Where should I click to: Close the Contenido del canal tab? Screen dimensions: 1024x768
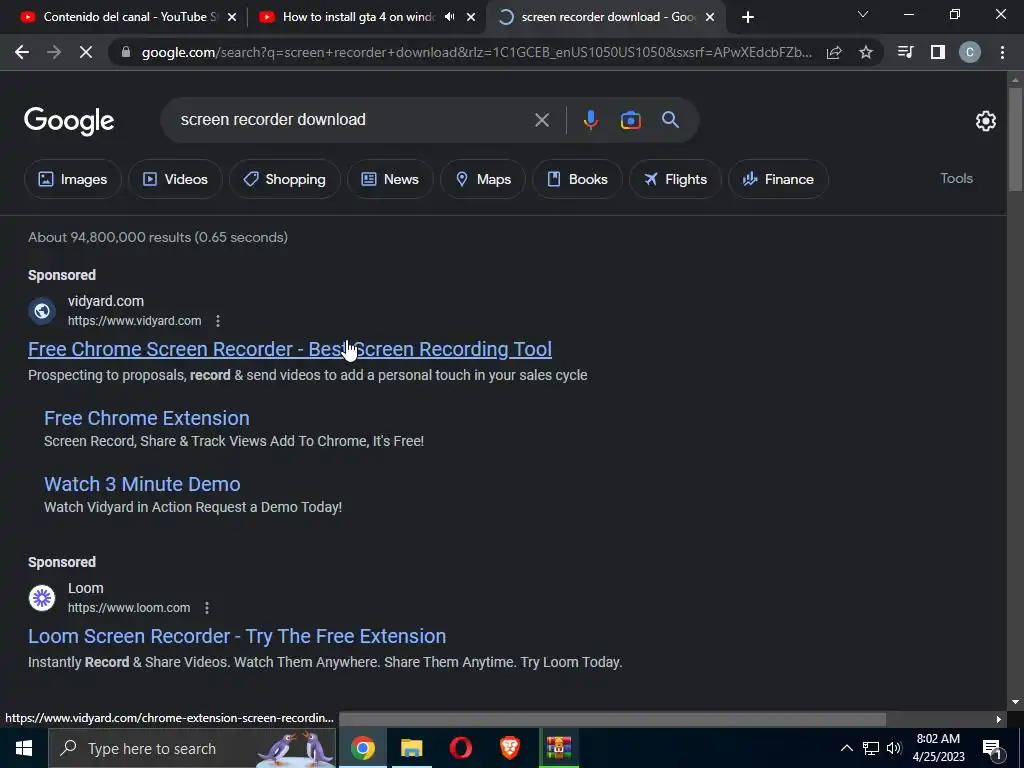point(231,18)
